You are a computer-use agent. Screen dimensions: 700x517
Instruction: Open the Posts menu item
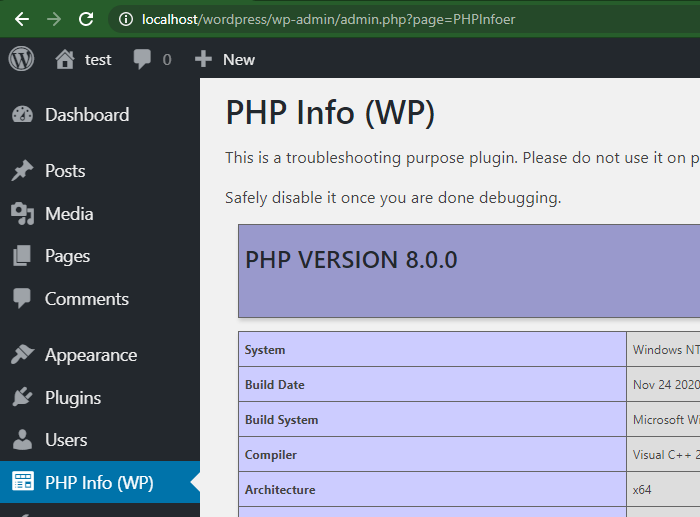[x=65, y=171]
